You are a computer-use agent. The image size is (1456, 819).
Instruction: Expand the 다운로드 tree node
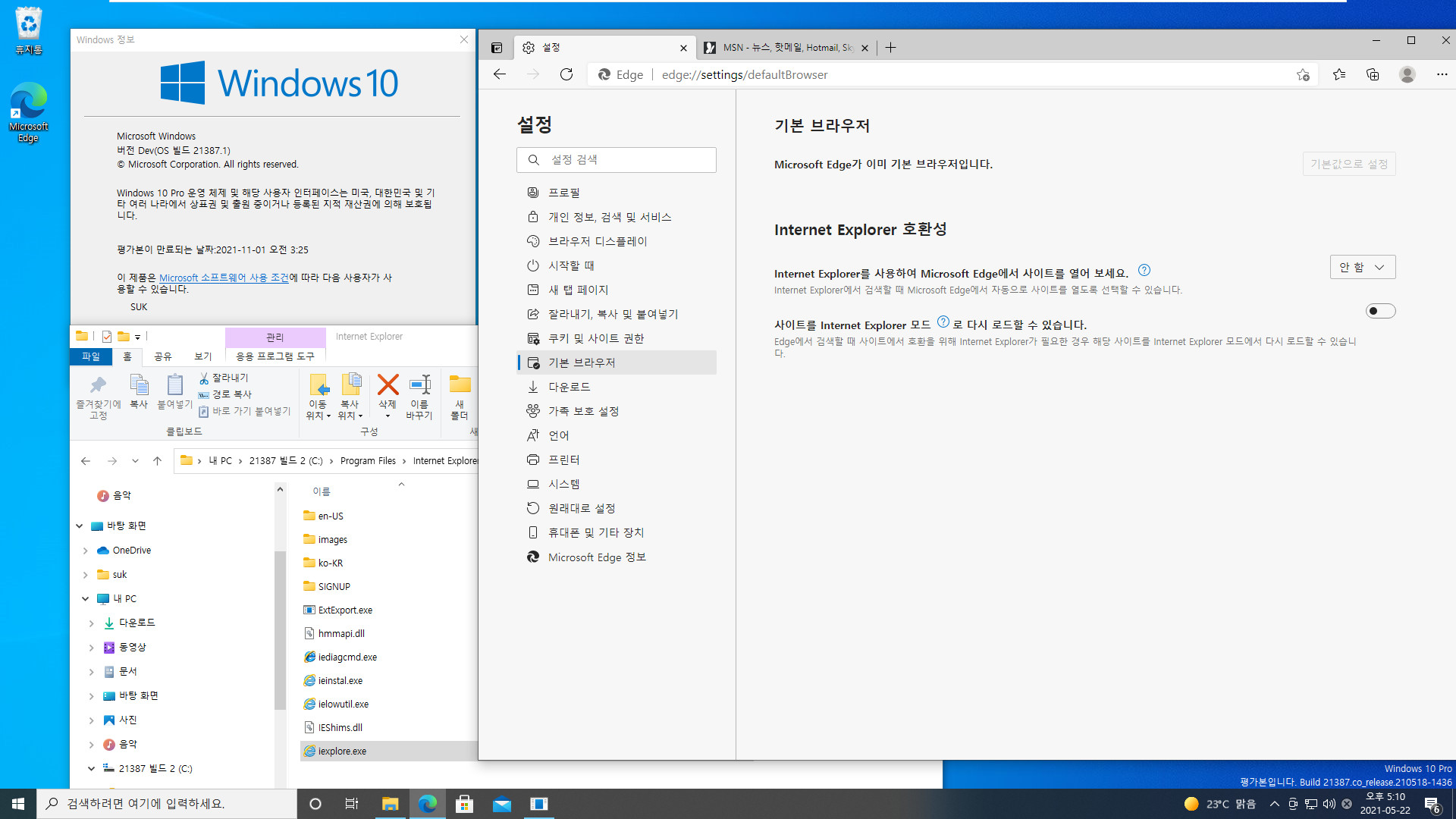(x=92, y=623)
